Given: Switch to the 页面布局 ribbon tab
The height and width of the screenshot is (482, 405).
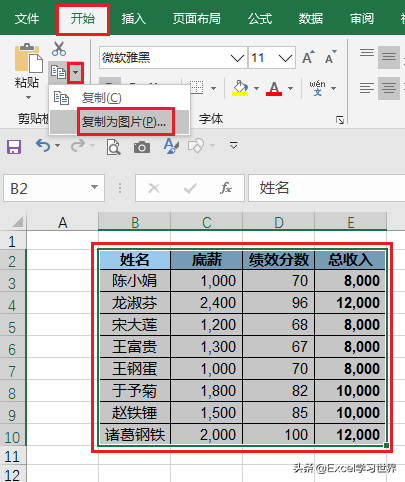Looking at the screenshot, I should point(197,18).
